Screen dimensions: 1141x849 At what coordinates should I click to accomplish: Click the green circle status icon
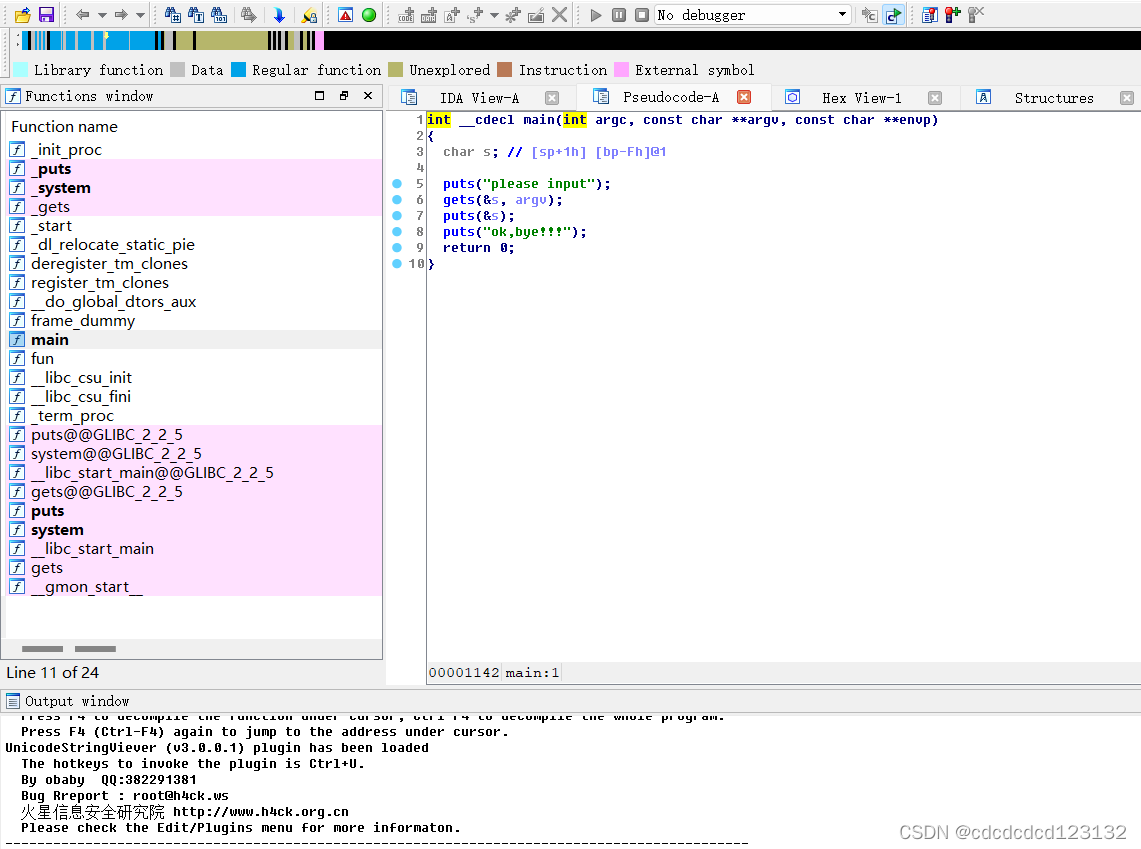(x=369, y=15)
